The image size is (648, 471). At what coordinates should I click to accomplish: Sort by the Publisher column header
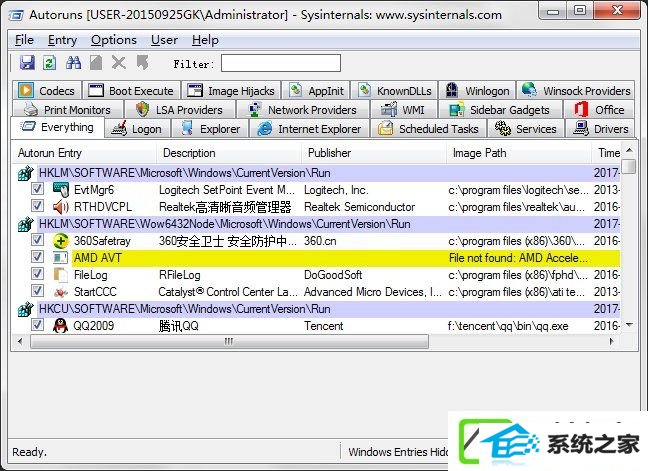[x=374, y=153]
